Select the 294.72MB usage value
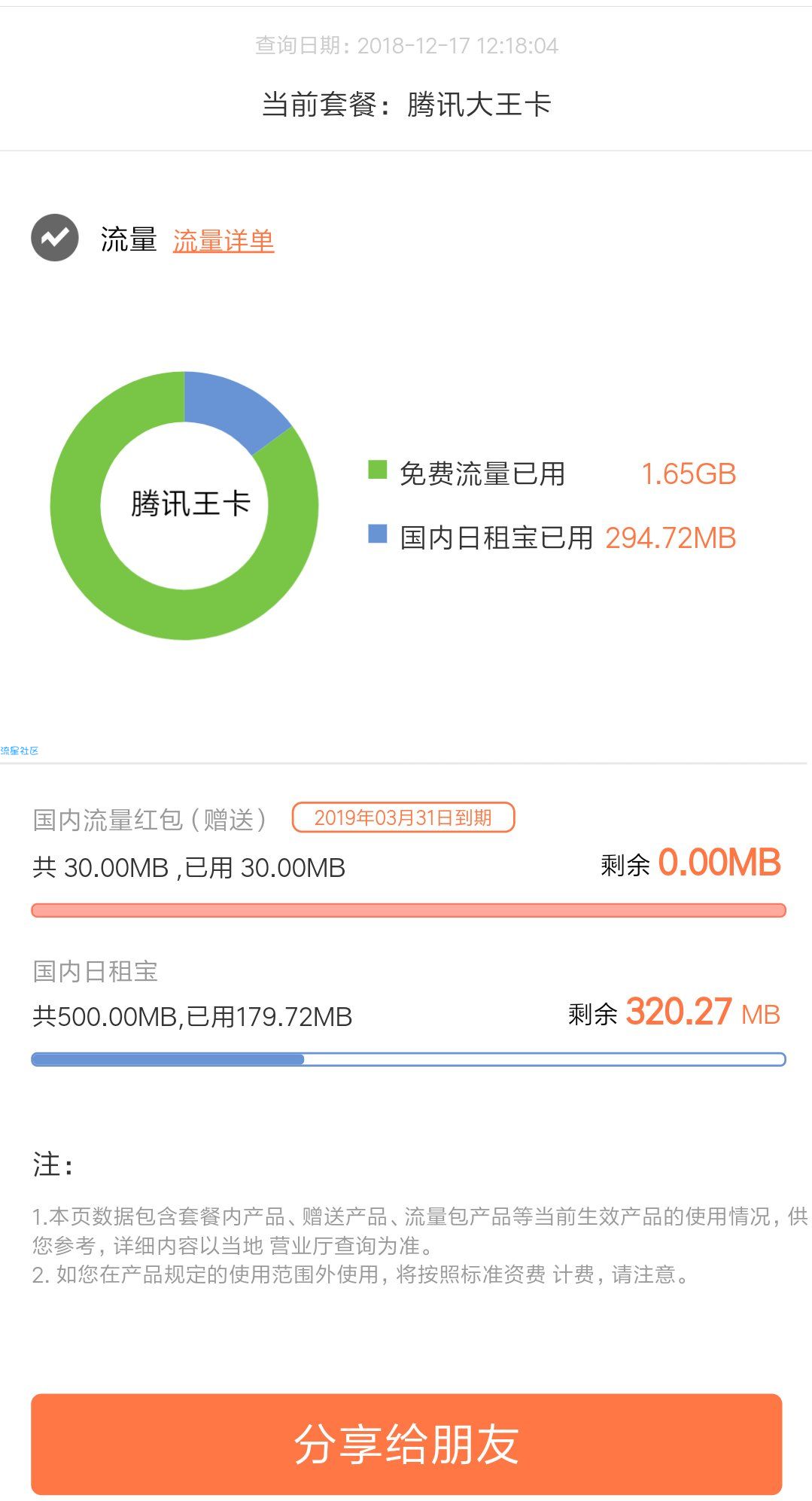Screen dimensions: 812x1501 (671, 538)
